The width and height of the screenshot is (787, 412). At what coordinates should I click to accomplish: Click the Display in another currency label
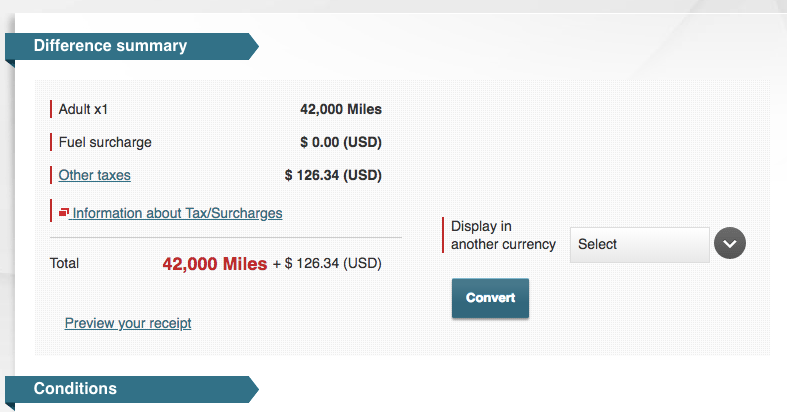tap(503, 235)
